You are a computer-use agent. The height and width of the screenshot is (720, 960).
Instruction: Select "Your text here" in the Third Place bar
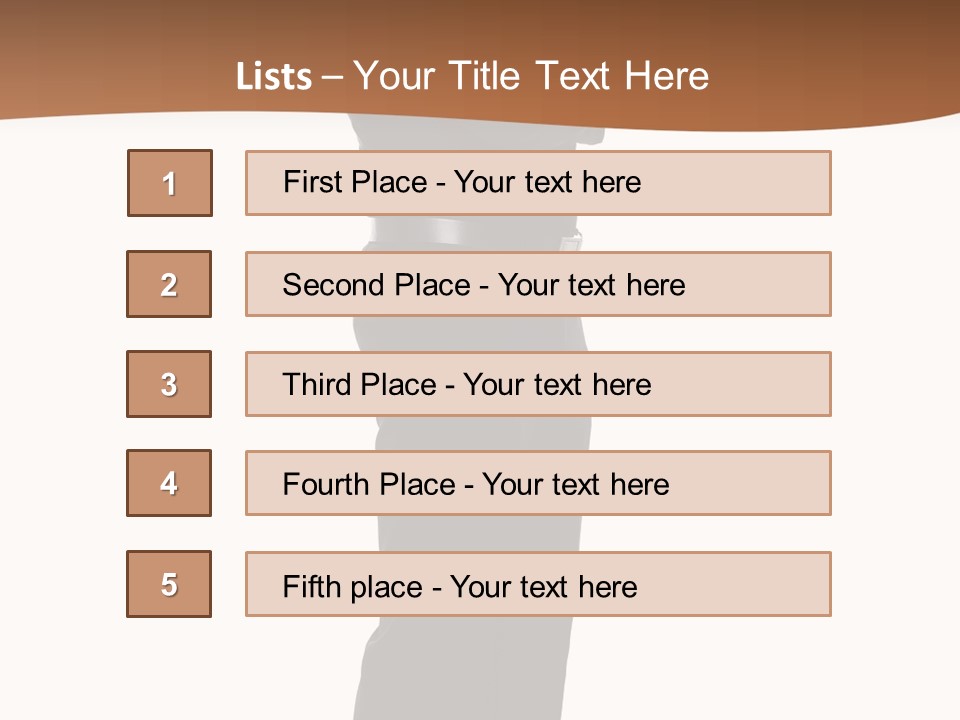[x=557, y=385]
